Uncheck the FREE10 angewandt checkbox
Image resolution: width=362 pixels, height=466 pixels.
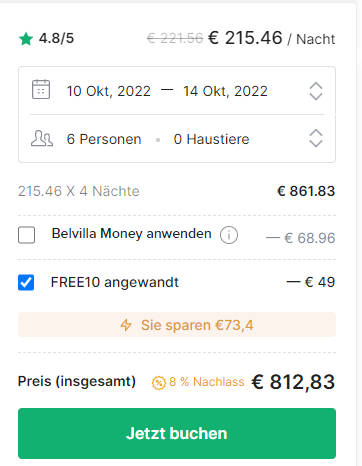tap(26, 283)
